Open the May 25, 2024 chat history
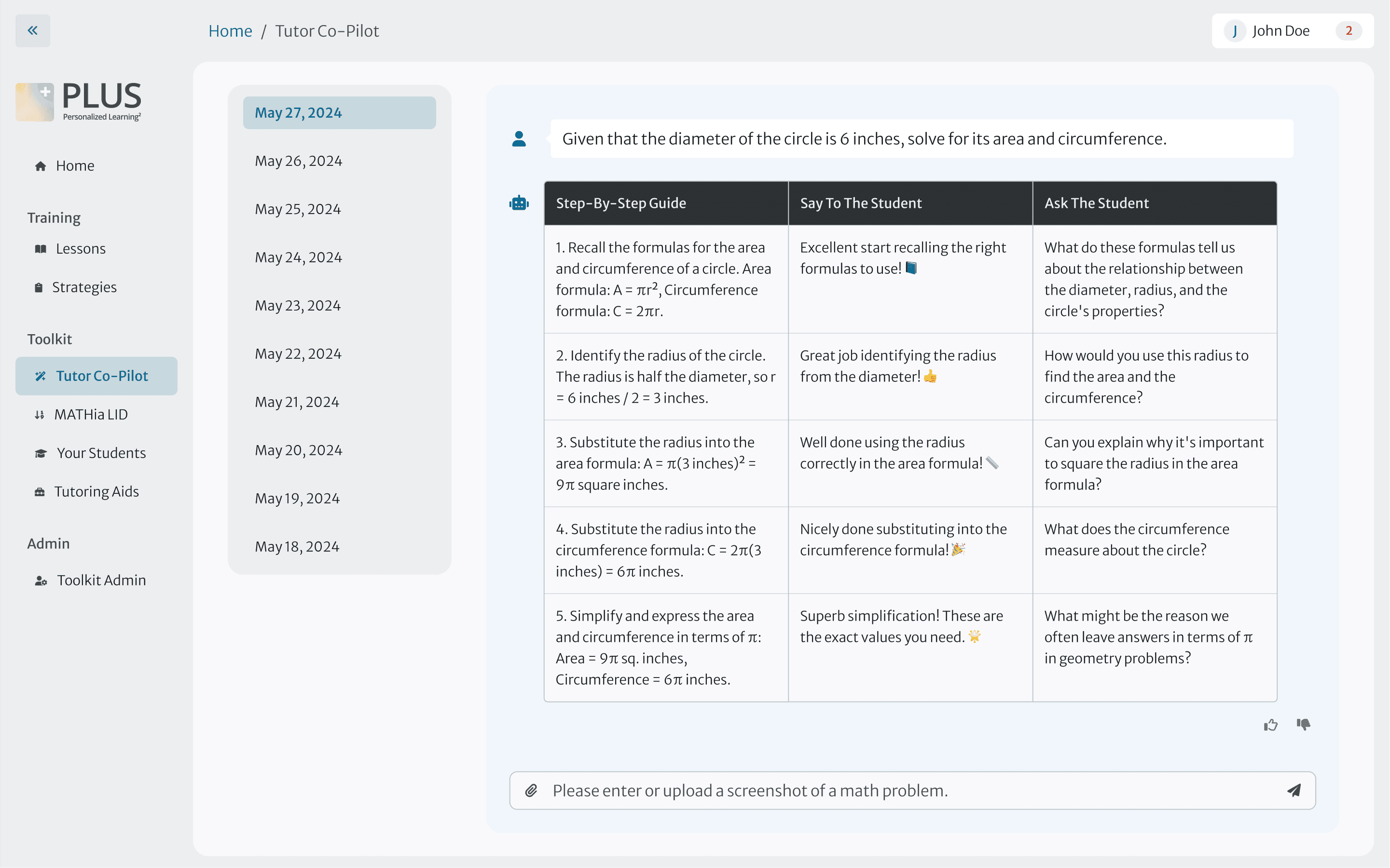Viewport: 1390px width, 868px height. (340, 209)
